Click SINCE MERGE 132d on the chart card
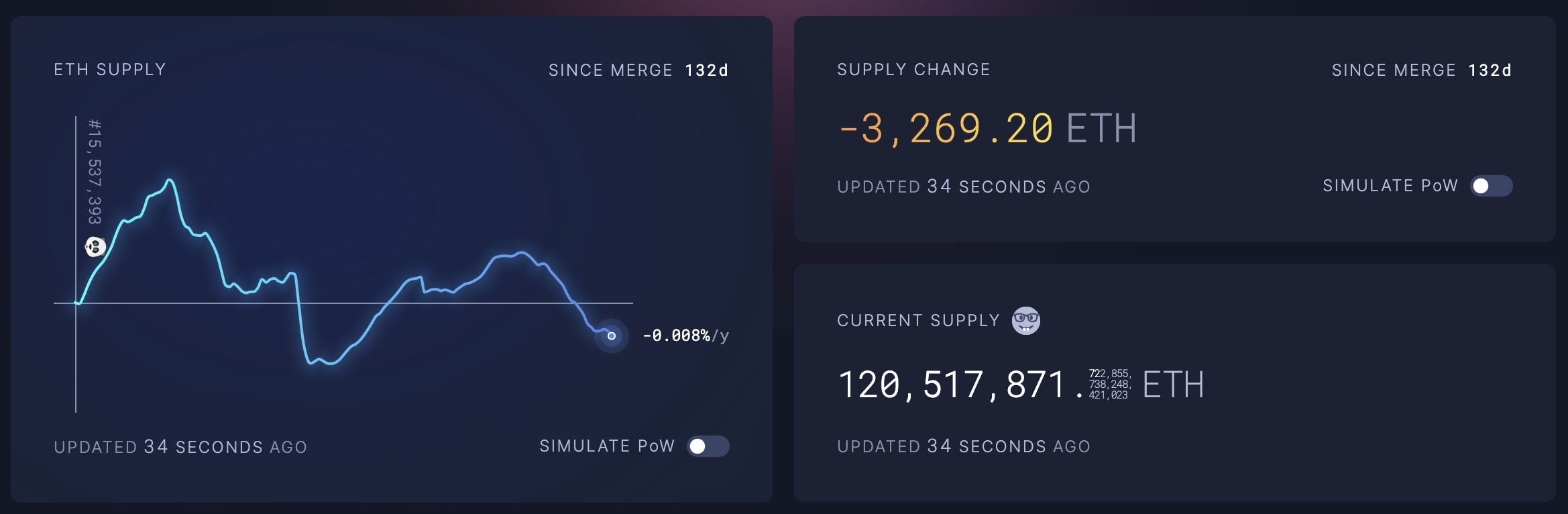The width and height of the screenshot is (1568, 514). [x=639, y=70]
